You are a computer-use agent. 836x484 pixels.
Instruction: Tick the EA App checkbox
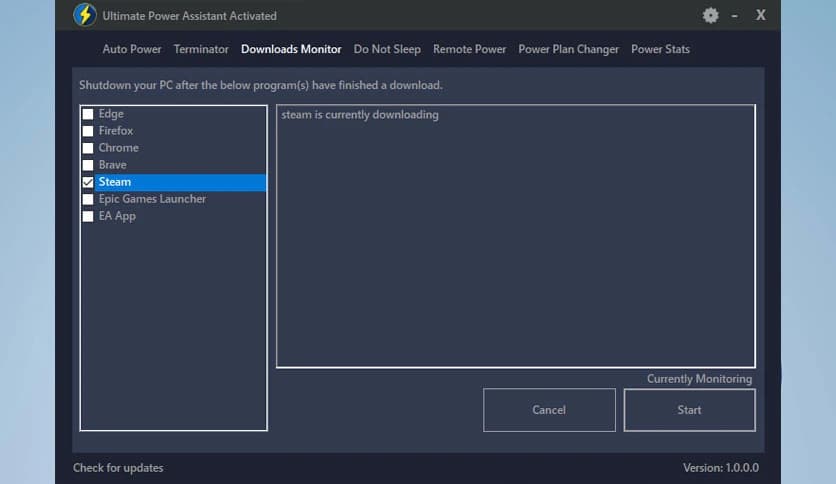[x=88, y=216]
